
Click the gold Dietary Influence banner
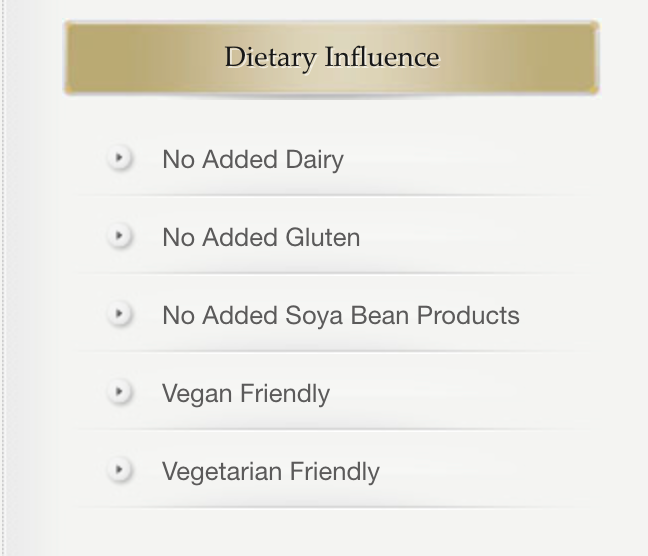331,57
